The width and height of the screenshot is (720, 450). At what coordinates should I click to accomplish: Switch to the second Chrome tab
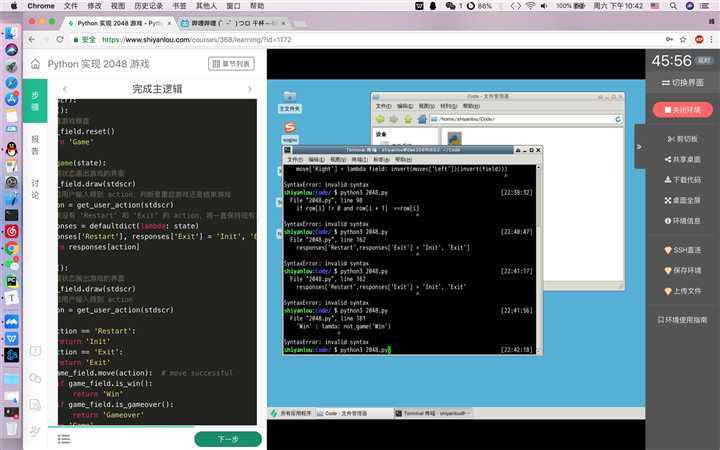tap(234, 23)
